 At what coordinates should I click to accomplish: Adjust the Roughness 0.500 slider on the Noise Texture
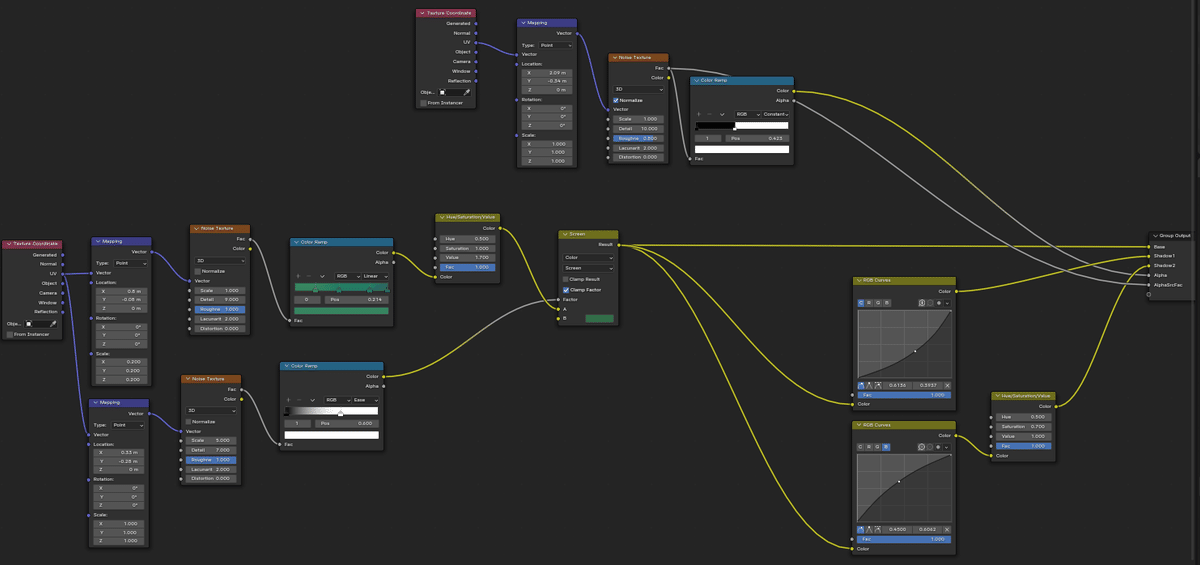click(x=639, y=138)
